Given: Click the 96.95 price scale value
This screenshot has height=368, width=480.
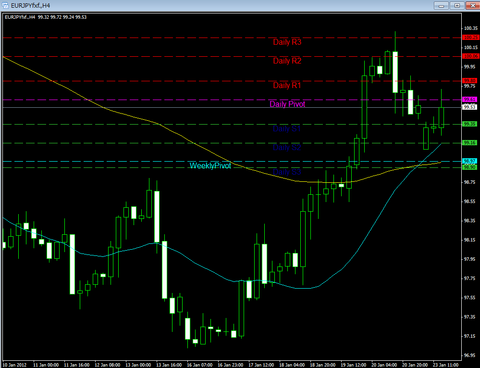Looking at the screenshot, I should click(470, 355).
